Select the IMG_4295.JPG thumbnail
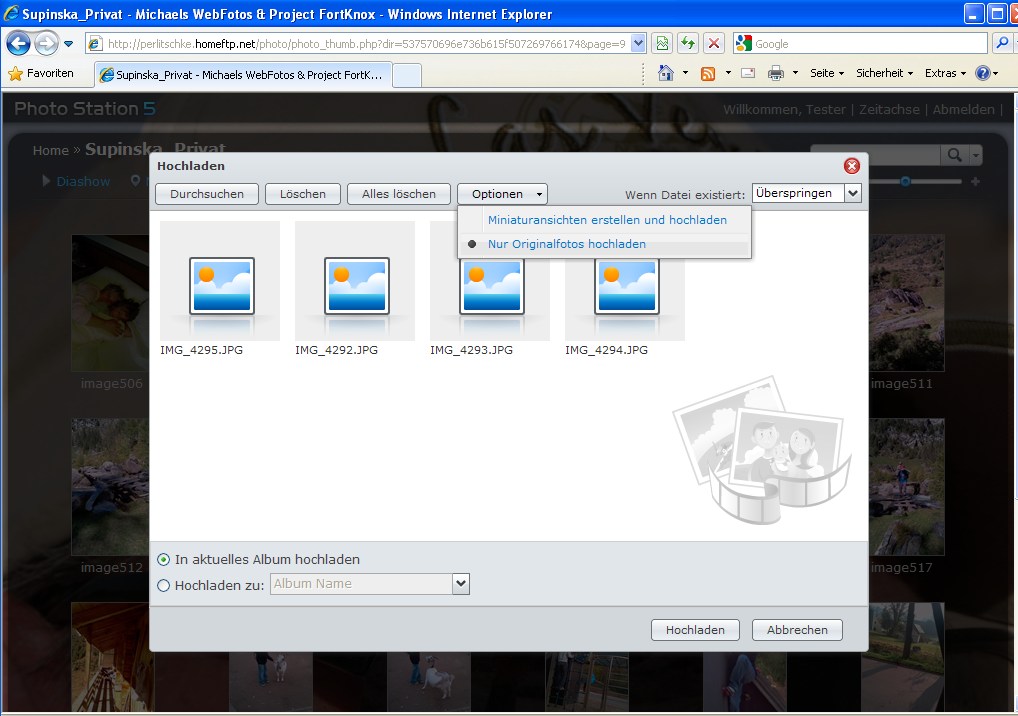 pos(220,285)
